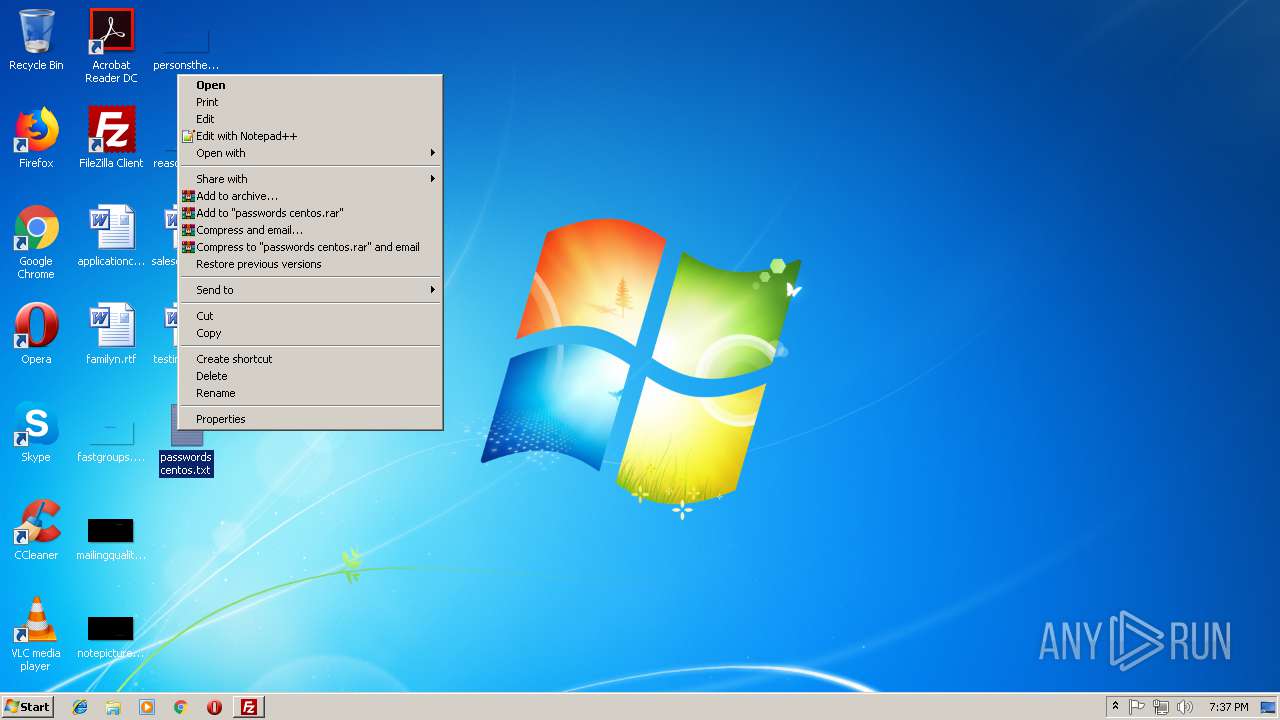Choose Add to "passwords centos.rar"
Screen dimensions: 1280x720
(310, 213)
